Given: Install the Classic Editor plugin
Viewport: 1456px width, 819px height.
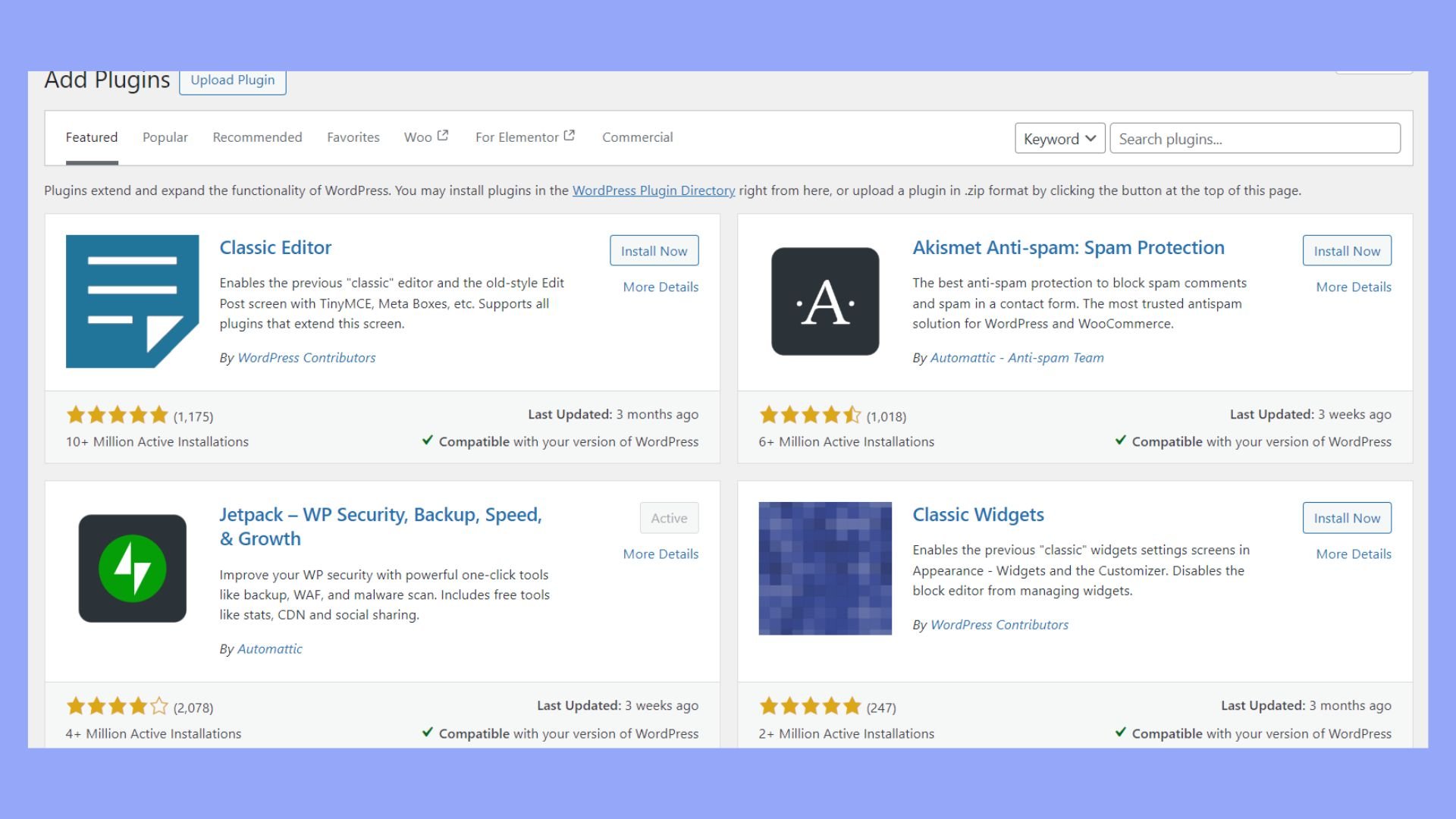Looking at the screenshot, I should [654, 251].
